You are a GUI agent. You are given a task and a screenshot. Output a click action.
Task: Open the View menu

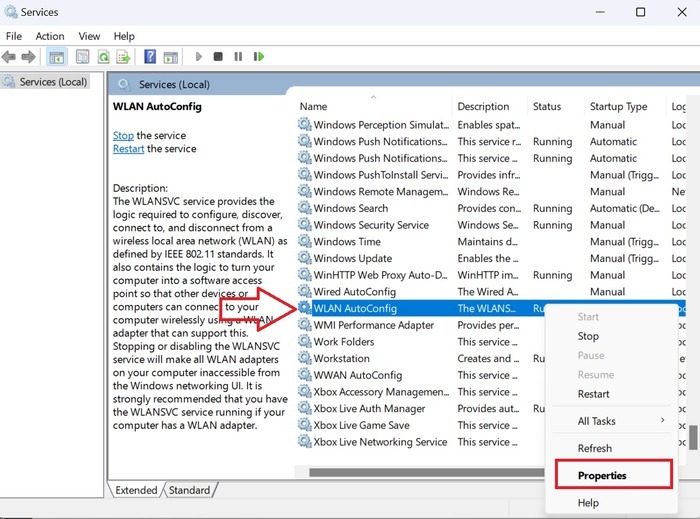[x=89, y=36]
